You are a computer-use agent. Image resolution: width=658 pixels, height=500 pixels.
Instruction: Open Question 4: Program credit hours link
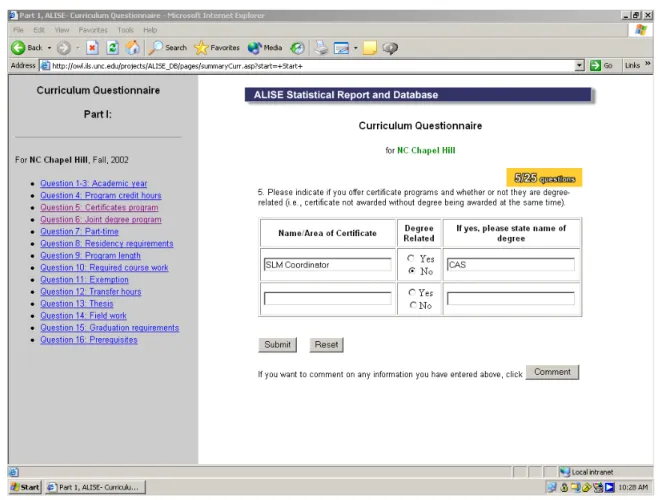point(101,196)
